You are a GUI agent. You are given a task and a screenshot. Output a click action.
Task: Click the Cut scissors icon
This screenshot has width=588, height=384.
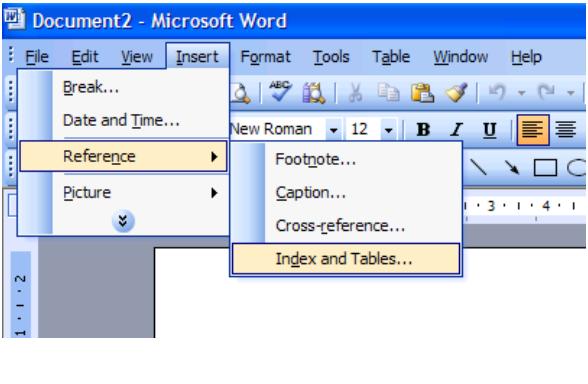click(x=355, y=93)
